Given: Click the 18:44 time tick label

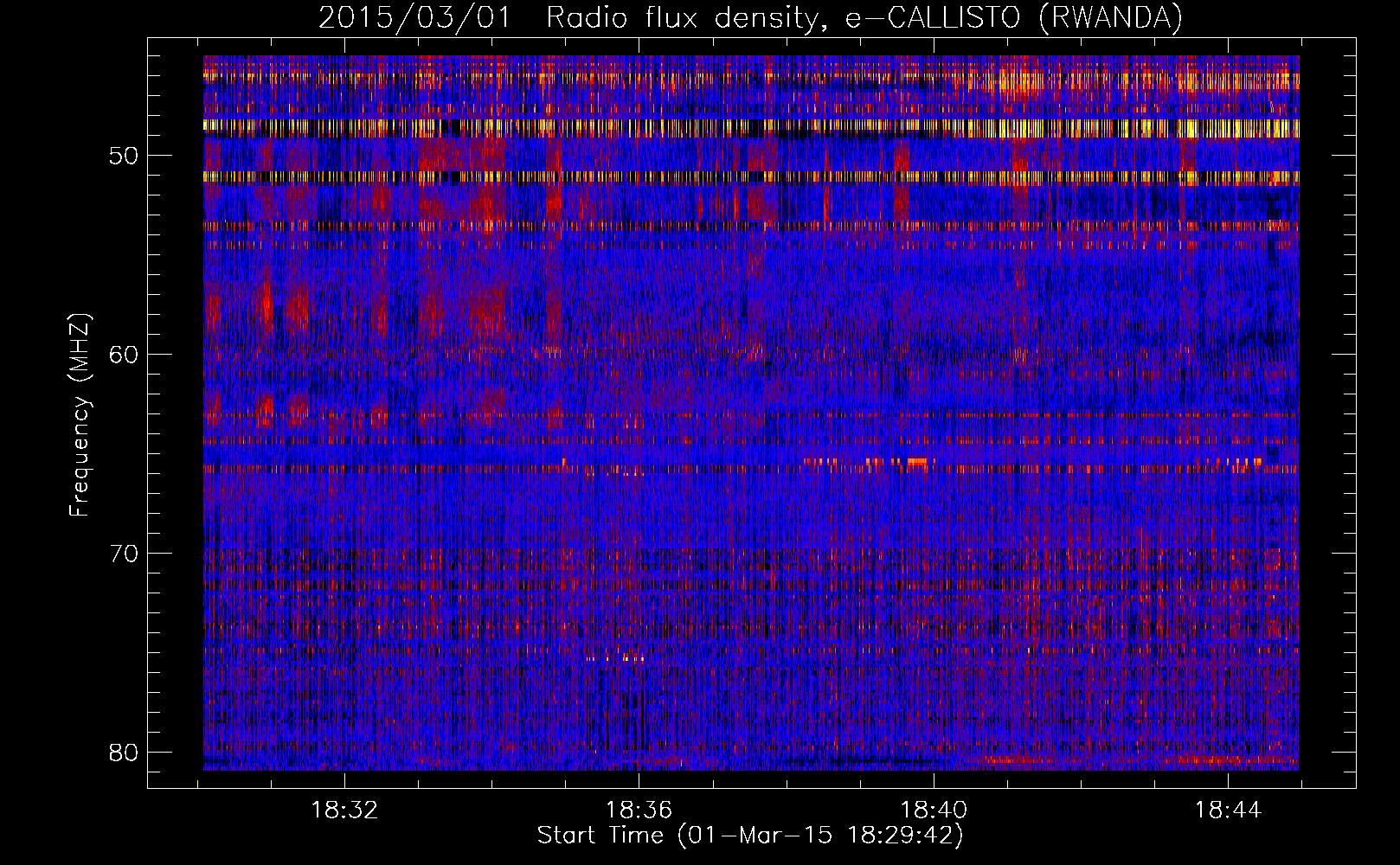Looking at the screenshot, I should coord(1228,811).
